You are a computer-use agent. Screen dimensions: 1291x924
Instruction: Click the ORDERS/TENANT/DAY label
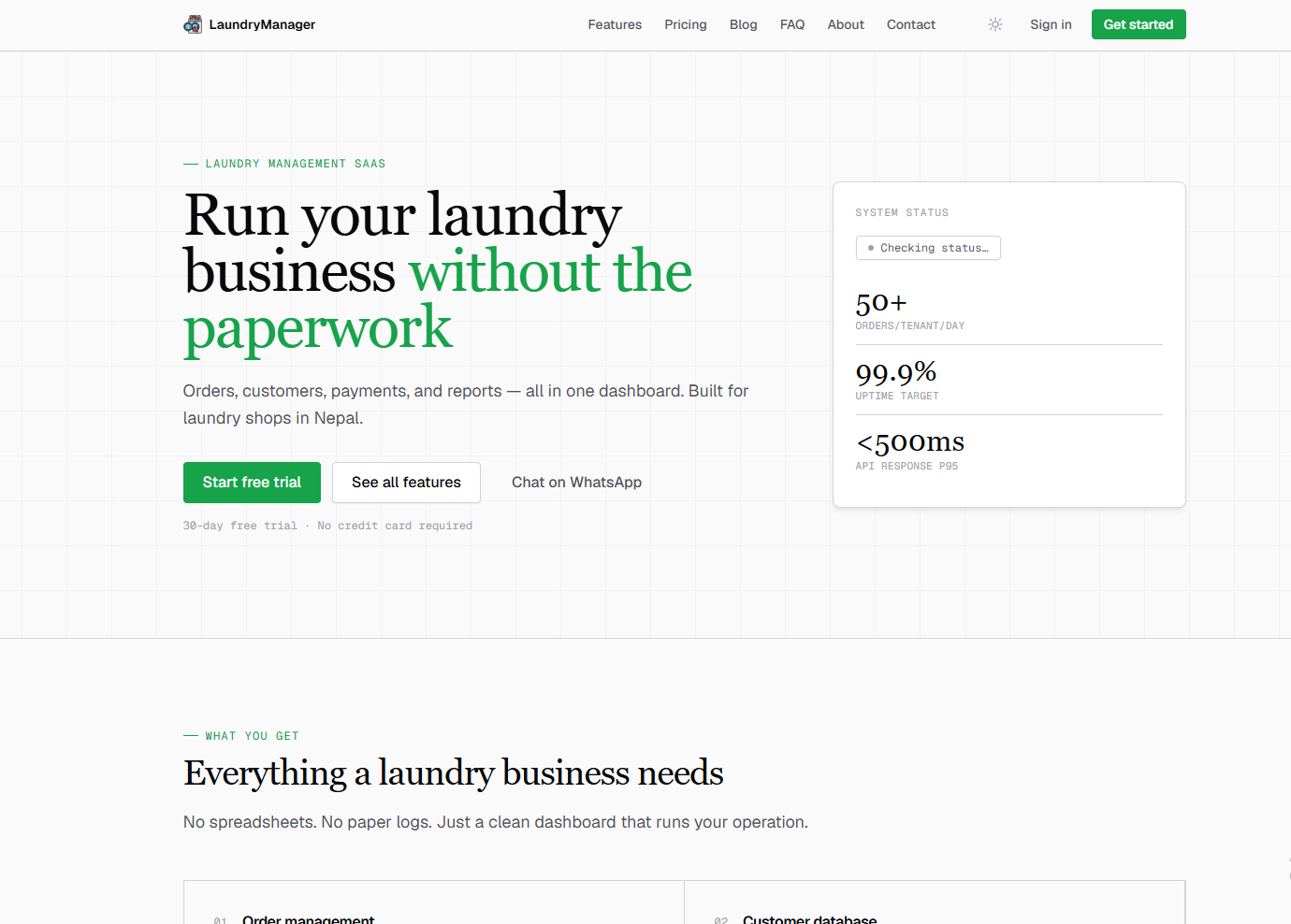[x=909, y=326]
